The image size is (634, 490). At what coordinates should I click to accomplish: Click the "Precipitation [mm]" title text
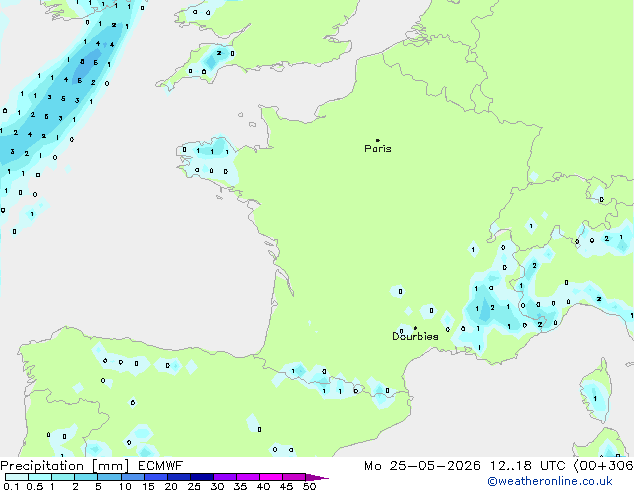[x=65, y=466]
